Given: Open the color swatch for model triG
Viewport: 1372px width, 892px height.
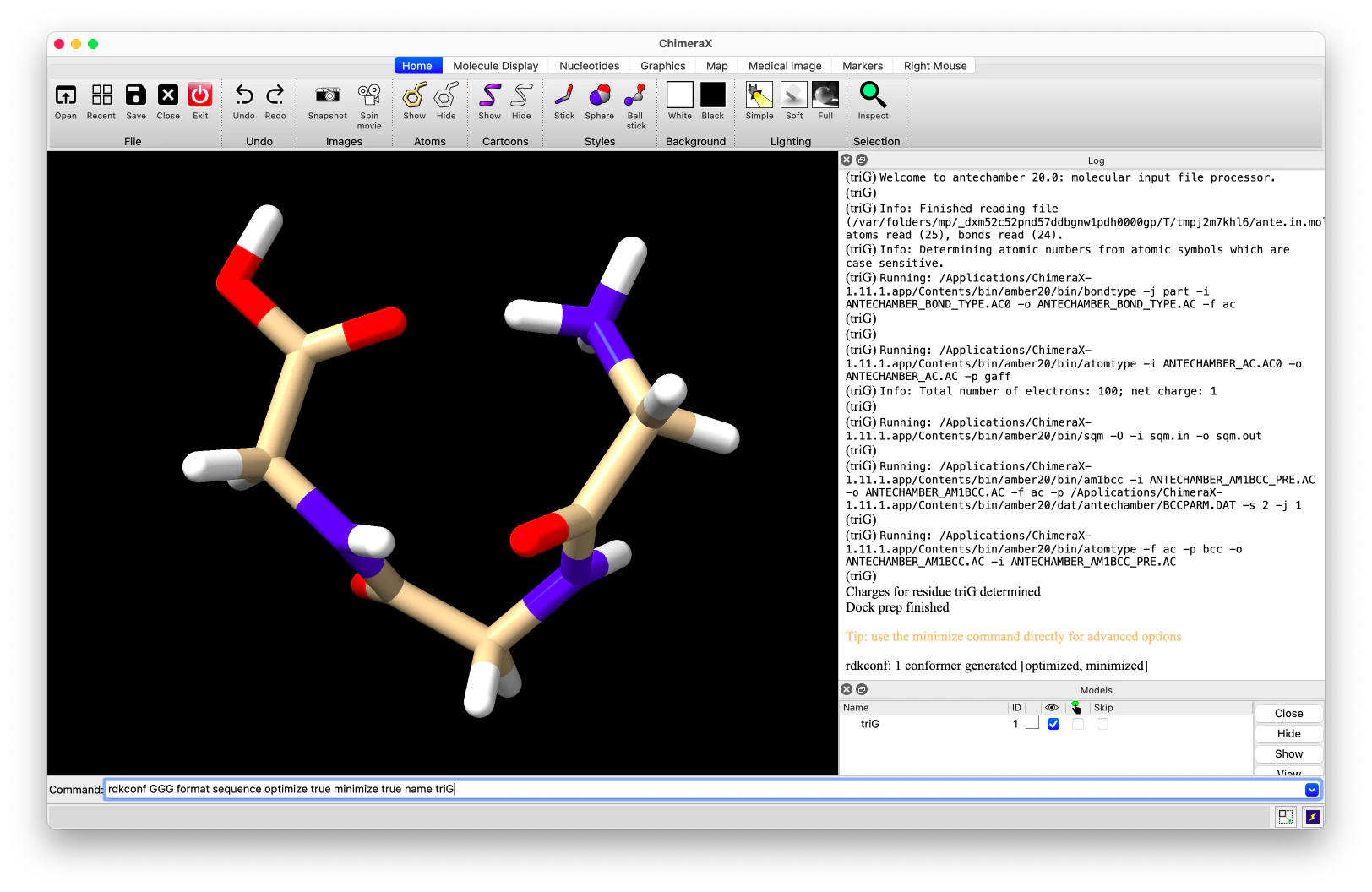Looking at the screenshot, I should (1032, 724).
